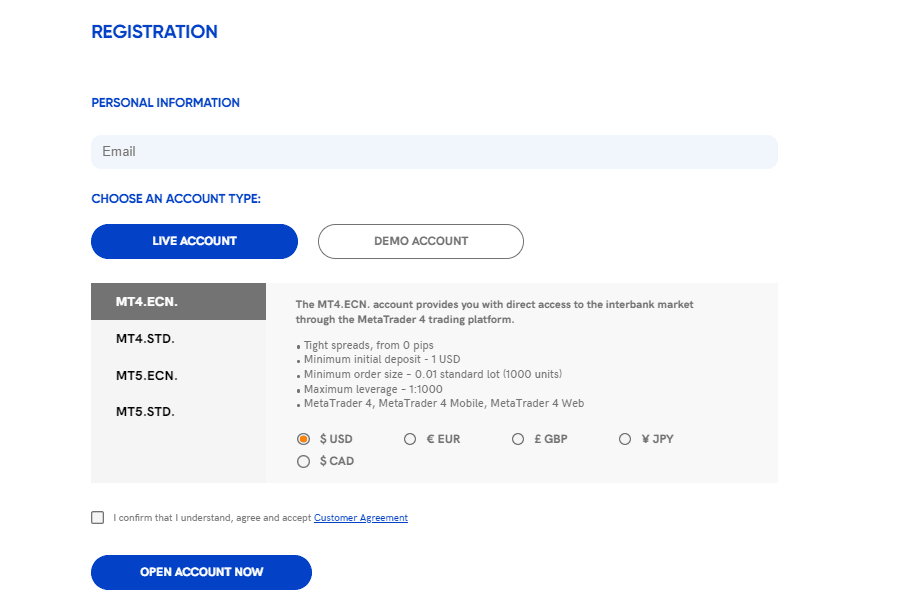Select the USD currency radio circle

[x=303, y=439]
